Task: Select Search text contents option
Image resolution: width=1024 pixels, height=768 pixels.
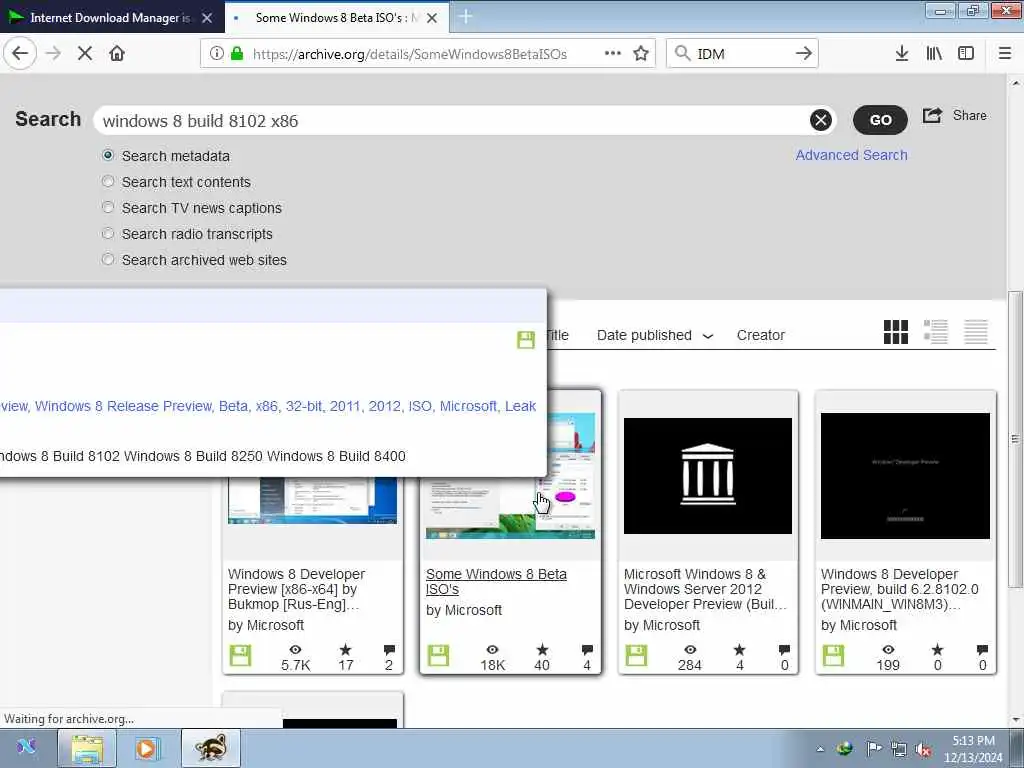Action: (x=108, y=182)
